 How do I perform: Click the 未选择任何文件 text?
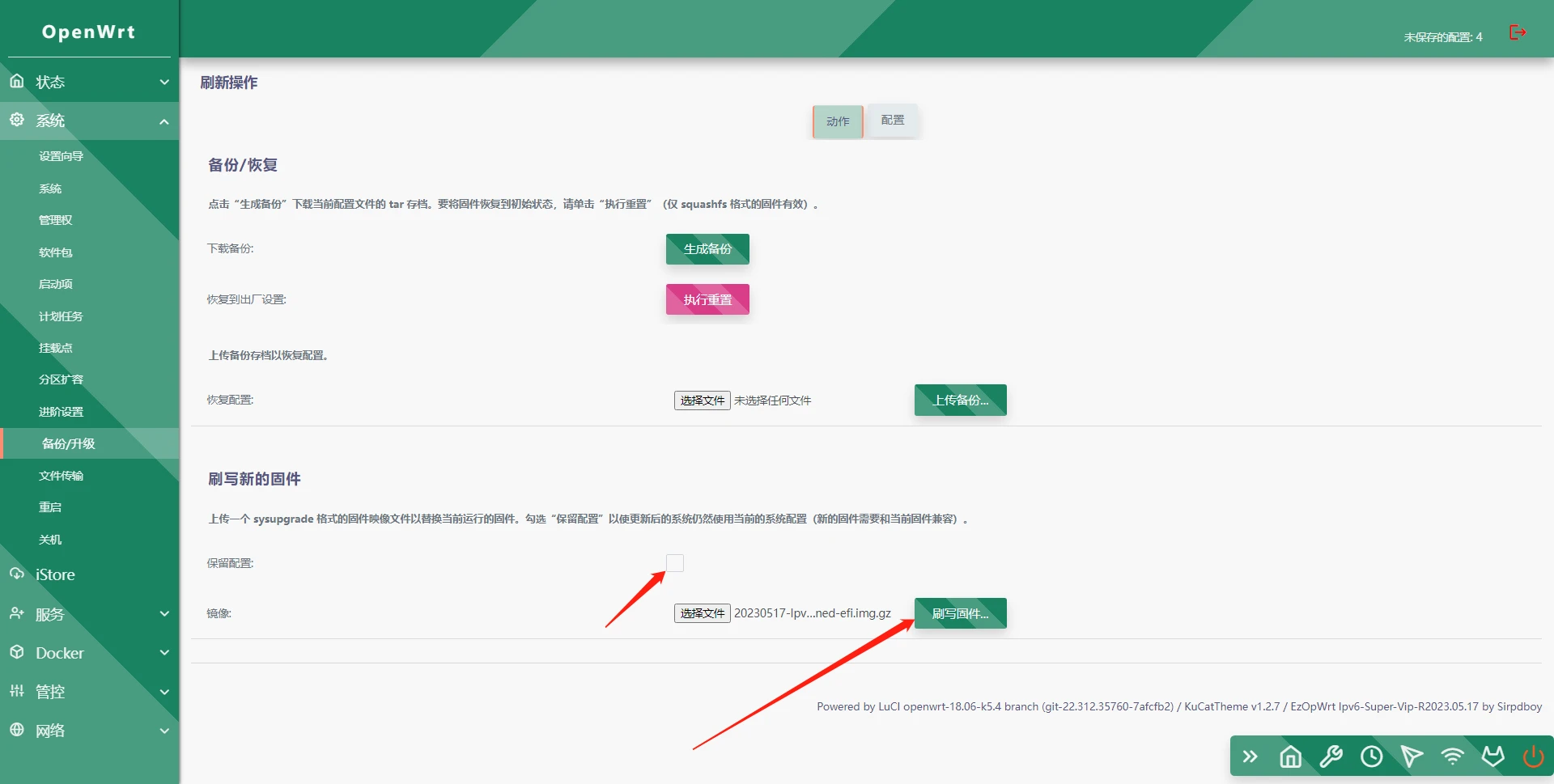pos(773,400)
